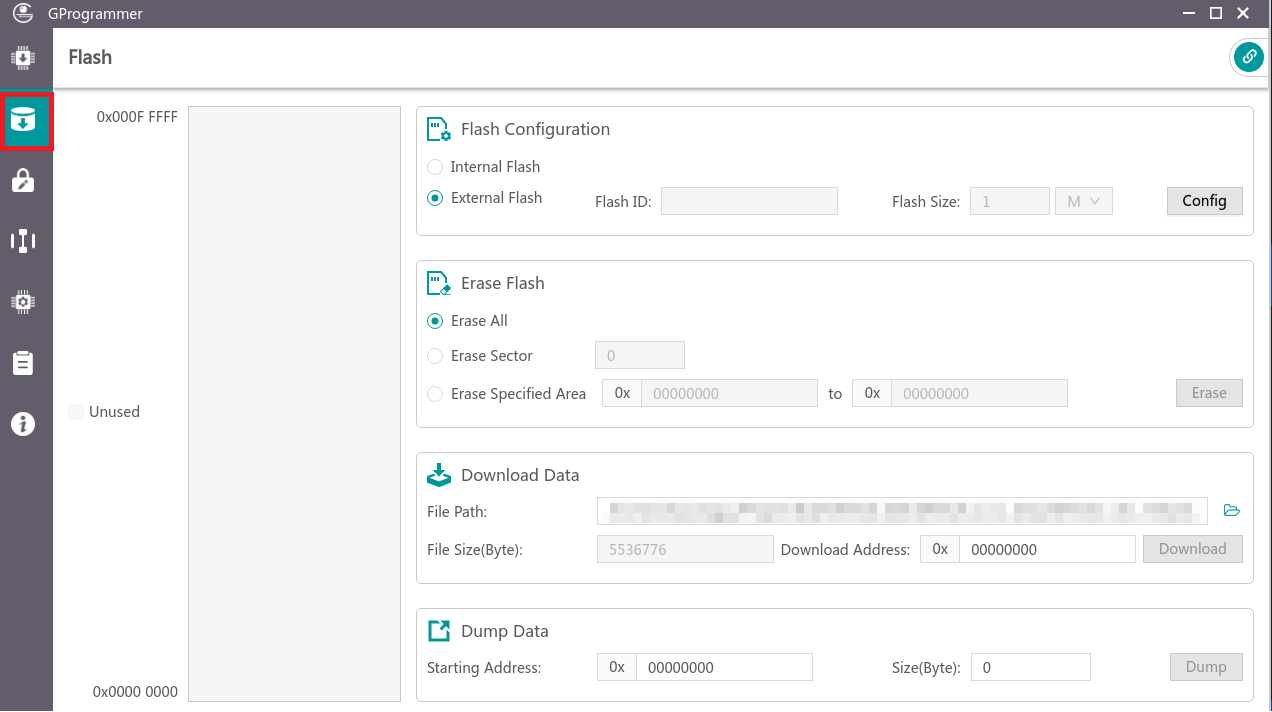The image size is (1272, 712).
Task: Click the Flash Size value field
Action: pos(1010,201)
